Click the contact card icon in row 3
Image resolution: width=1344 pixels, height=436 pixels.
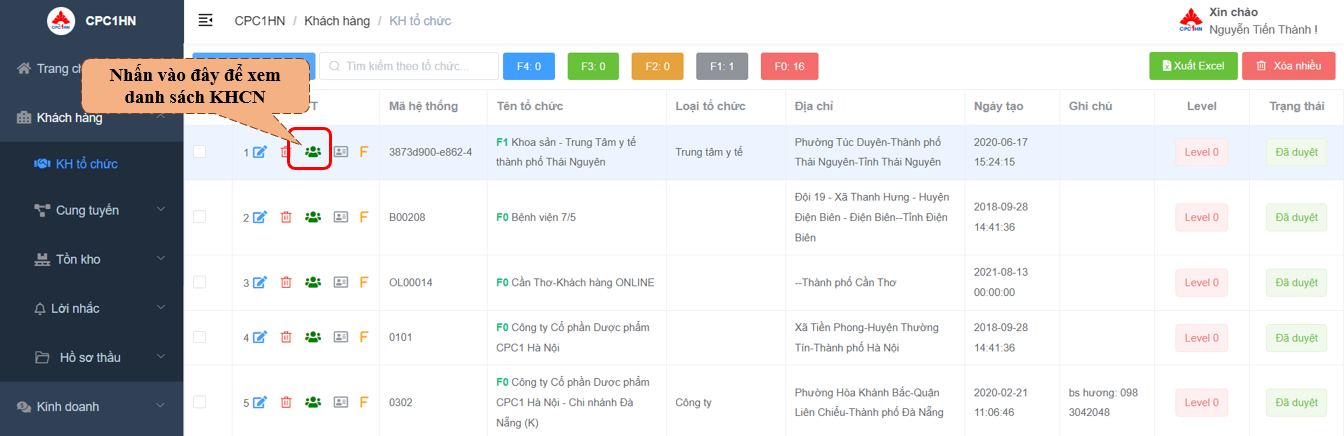tap(341, 283)
